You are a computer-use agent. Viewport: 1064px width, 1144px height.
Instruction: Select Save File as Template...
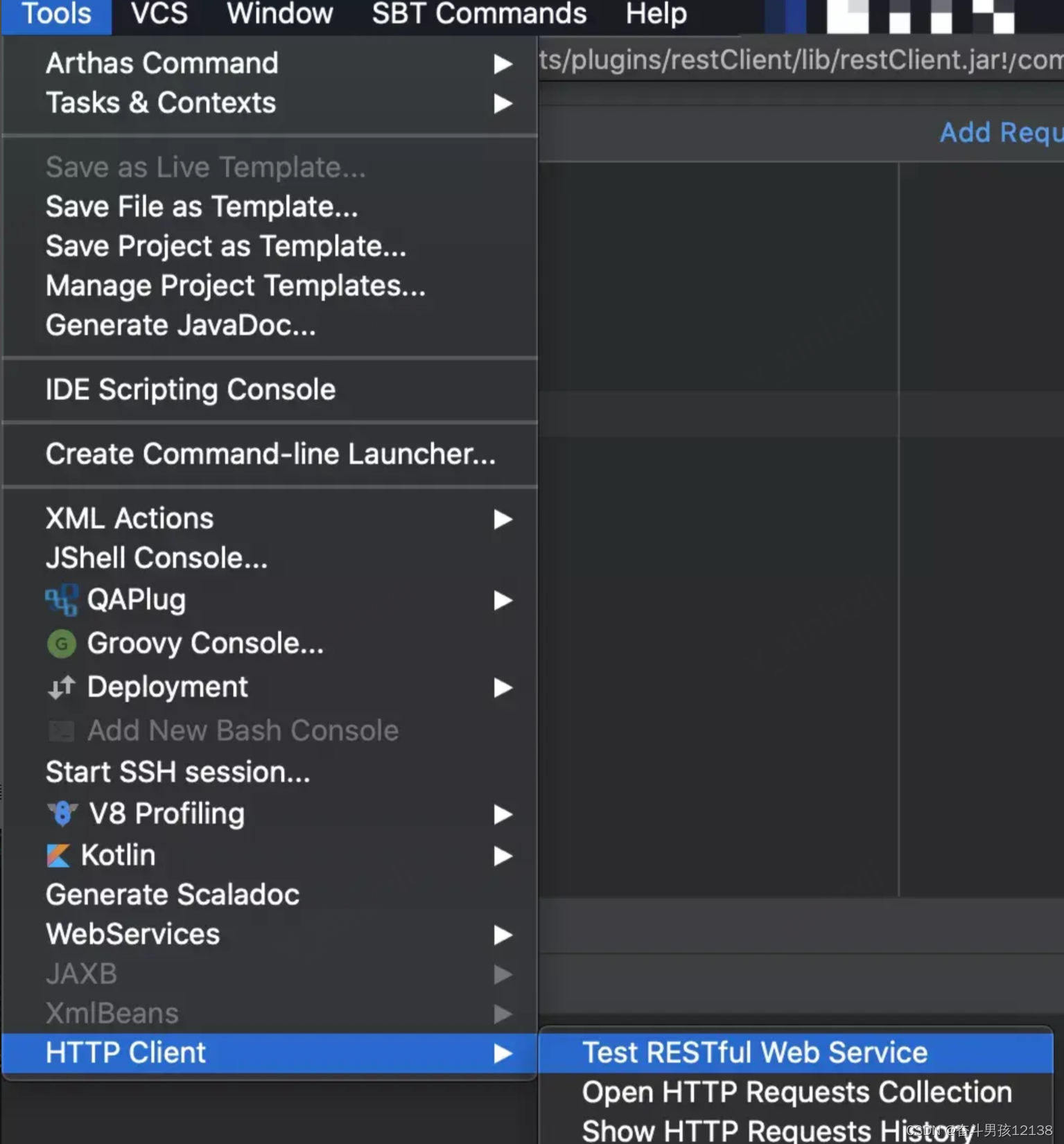tap(269, 206)
